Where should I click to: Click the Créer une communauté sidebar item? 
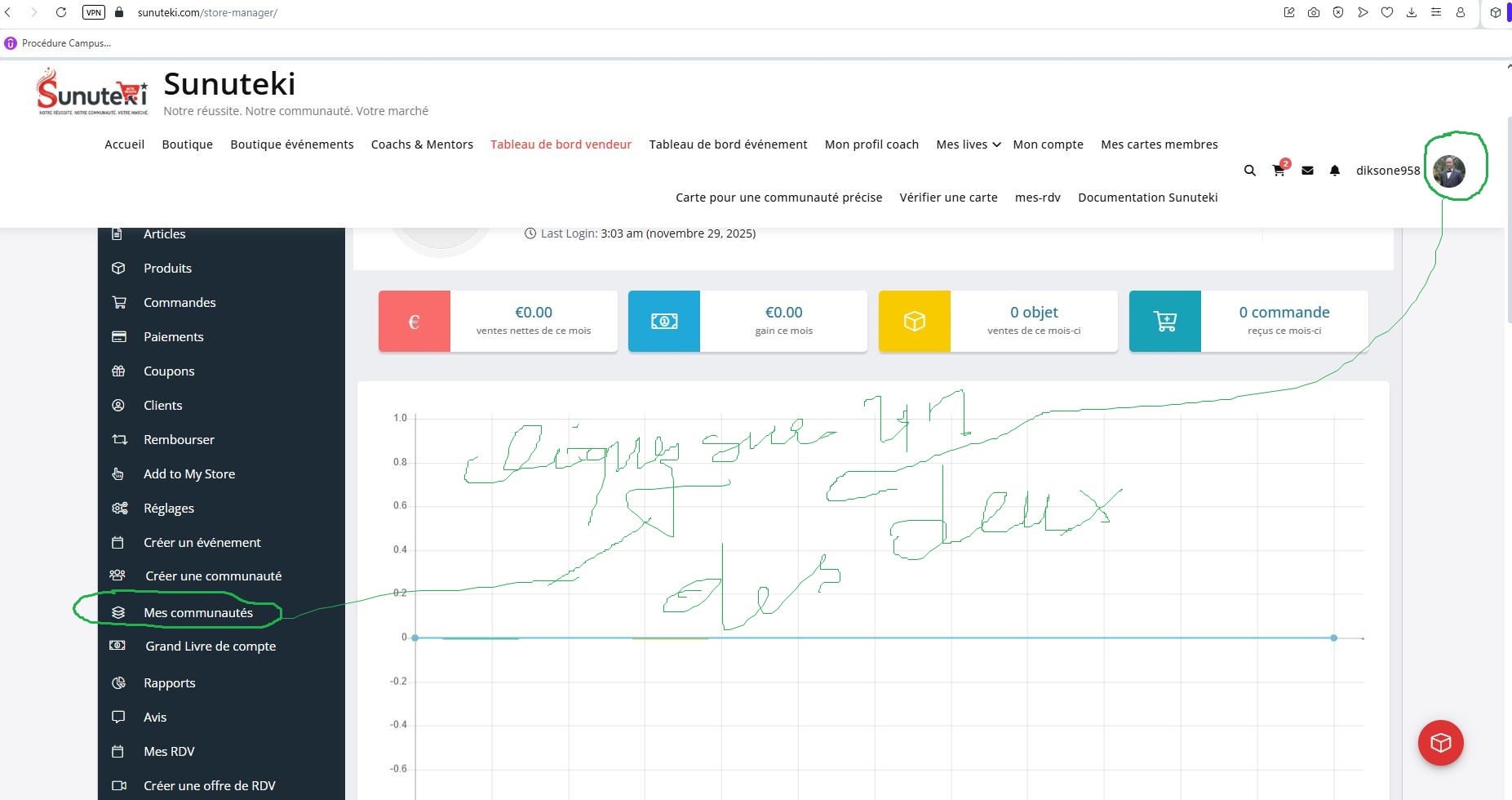pos(213,576)
